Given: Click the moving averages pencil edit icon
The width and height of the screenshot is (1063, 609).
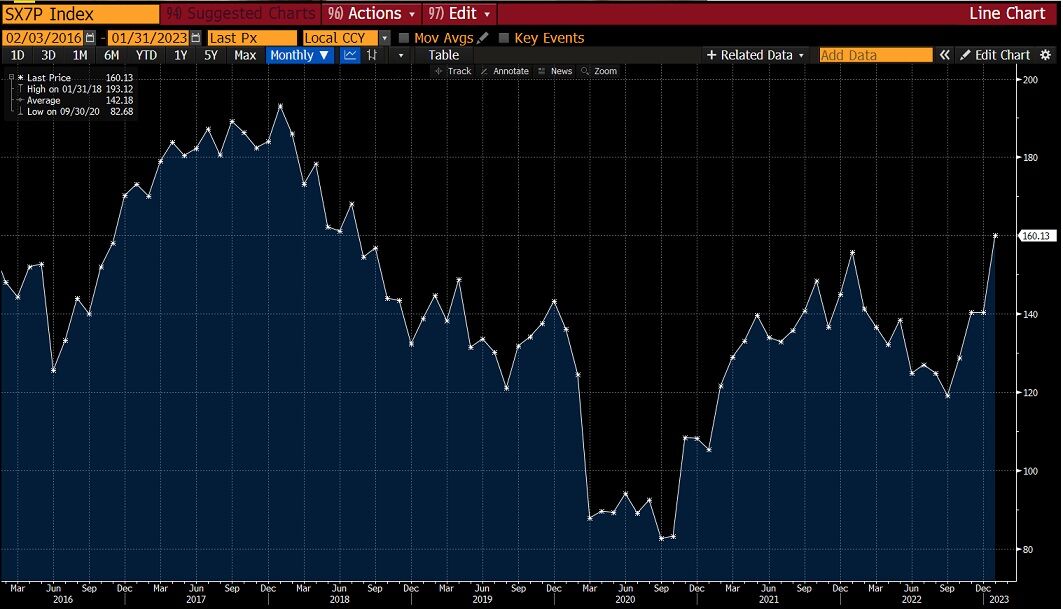Looking at the screenshot, I should point(483,38).
